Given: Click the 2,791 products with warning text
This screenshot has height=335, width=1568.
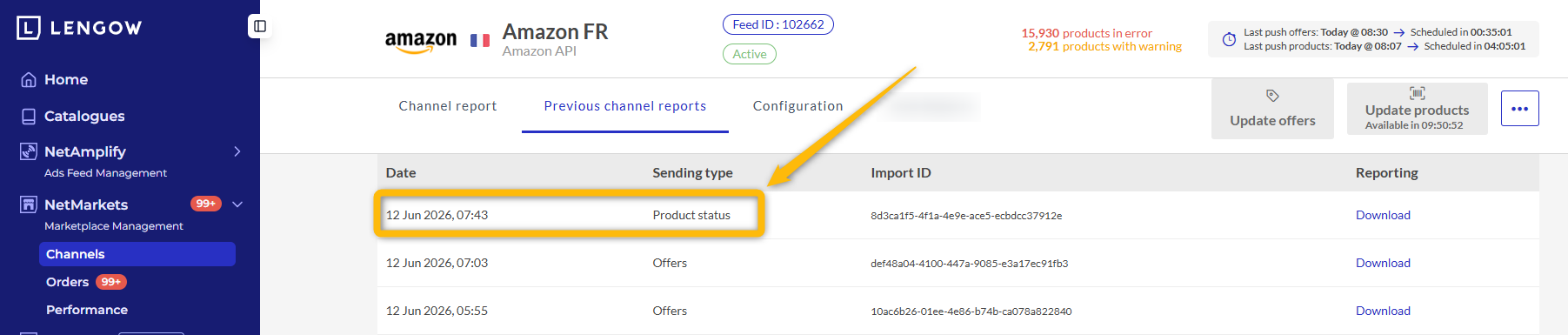Looking at the screenshot, I should point(1104,46).
